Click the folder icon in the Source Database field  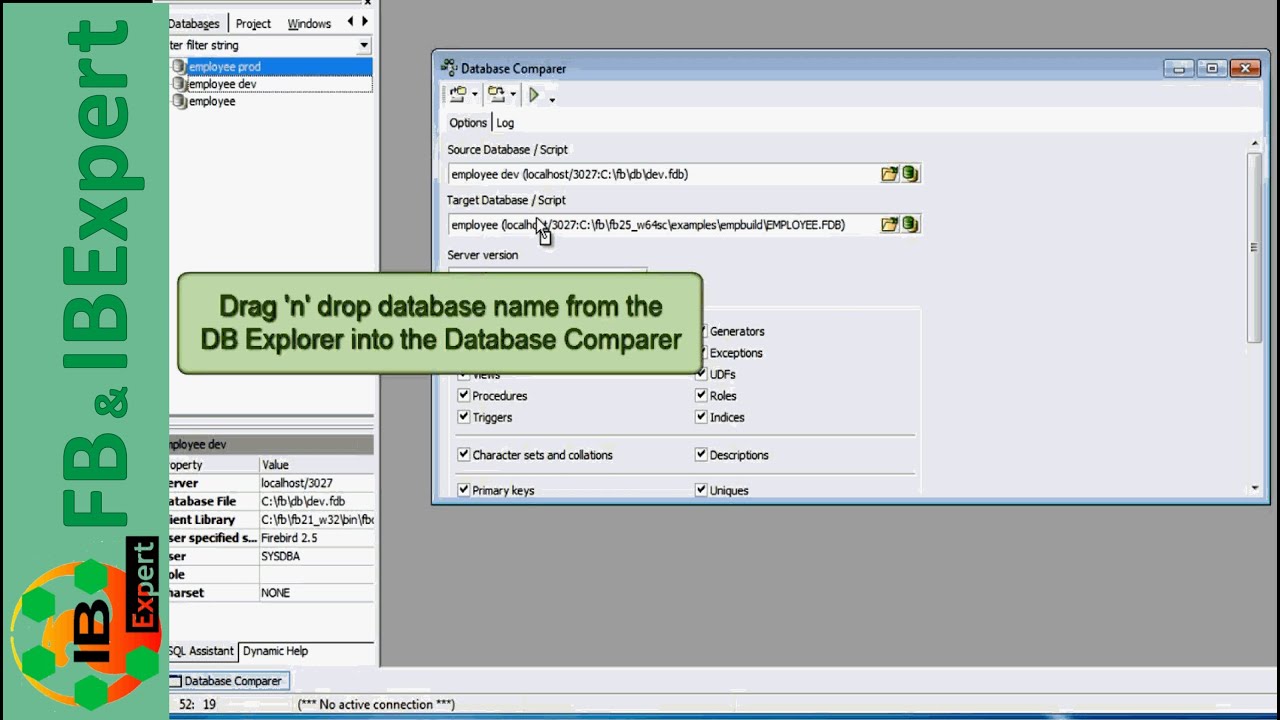tap(889, 174)
